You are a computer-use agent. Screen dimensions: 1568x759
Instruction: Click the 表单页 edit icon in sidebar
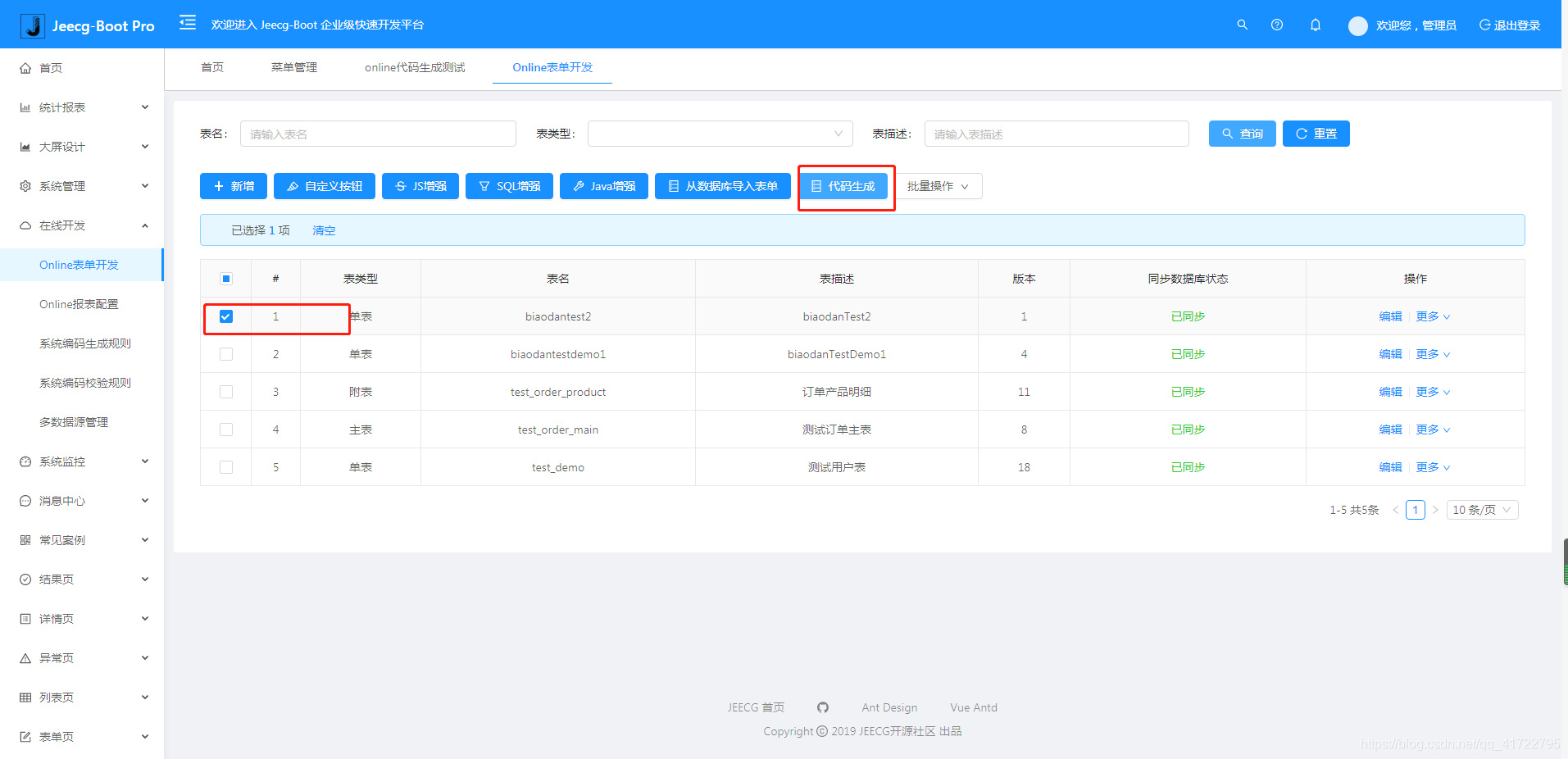25,737
